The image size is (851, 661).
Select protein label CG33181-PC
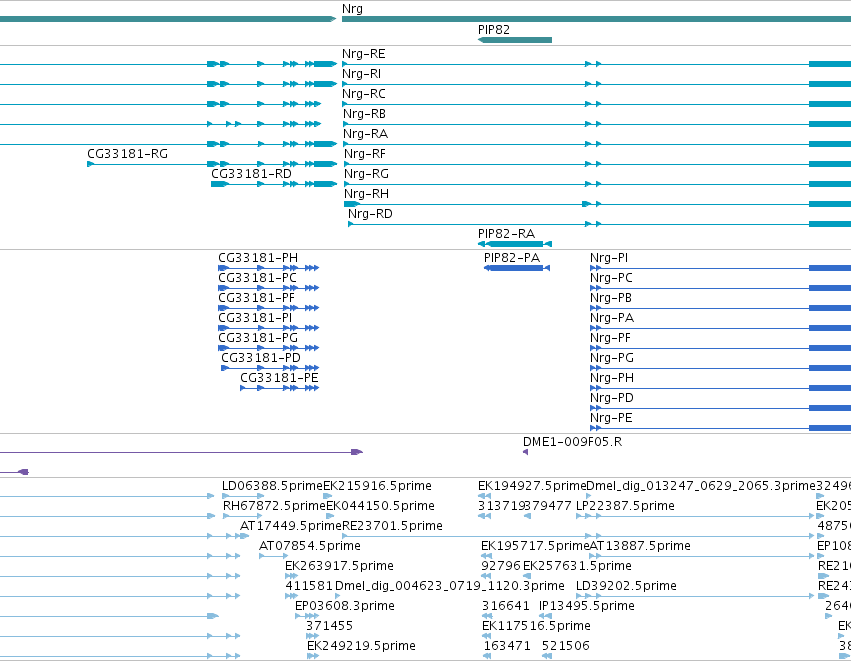pyautogui.click(x=257, y=278)
